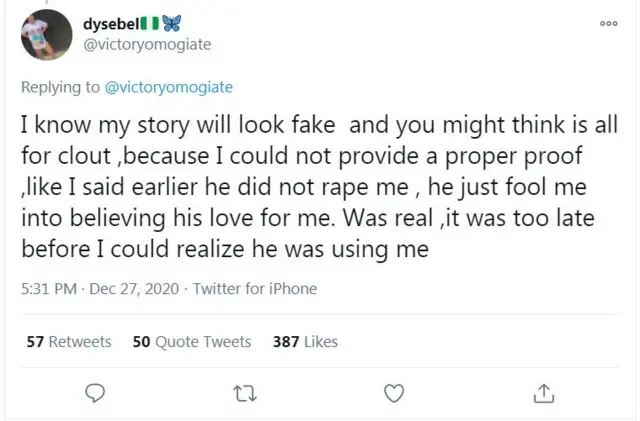
Task: View the 50 Quote Tweets list
Action: [x=192, y=341]
